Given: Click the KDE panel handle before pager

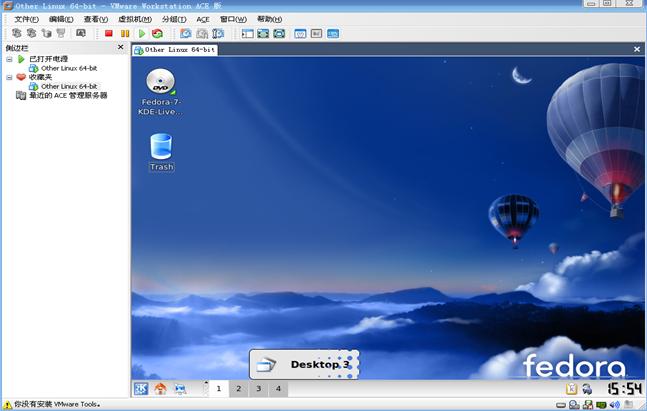Looking at the screenshot, I should point(205,389).
